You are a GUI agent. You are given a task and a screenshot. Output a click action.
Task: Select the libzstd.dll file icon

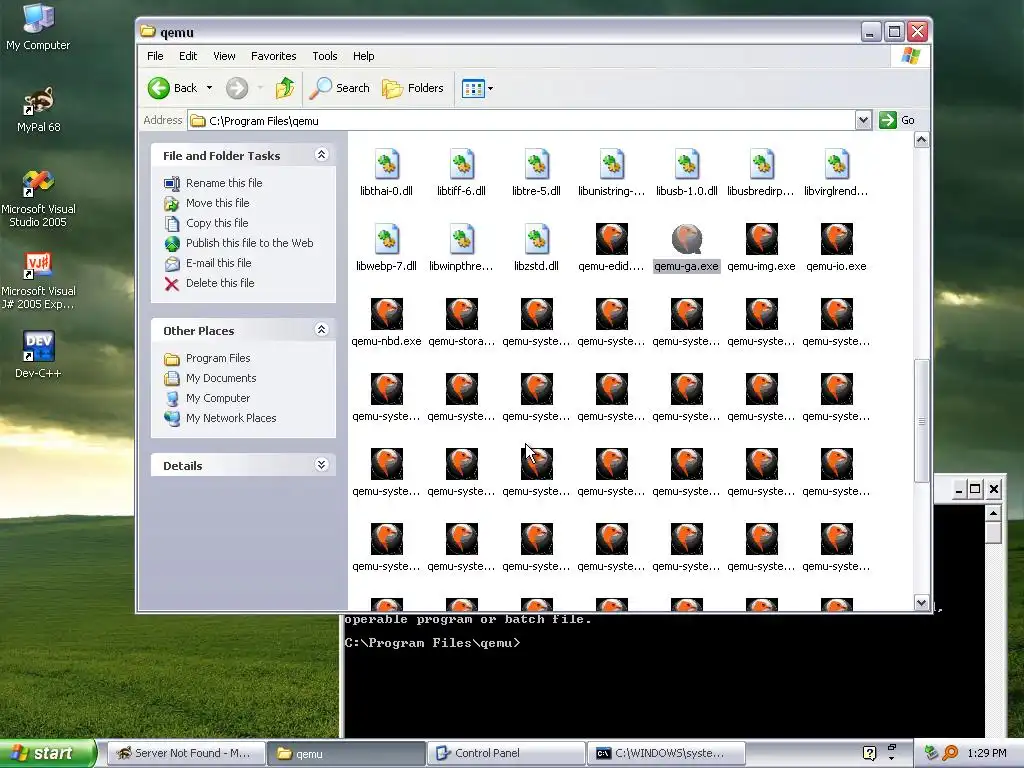(537, 238)
